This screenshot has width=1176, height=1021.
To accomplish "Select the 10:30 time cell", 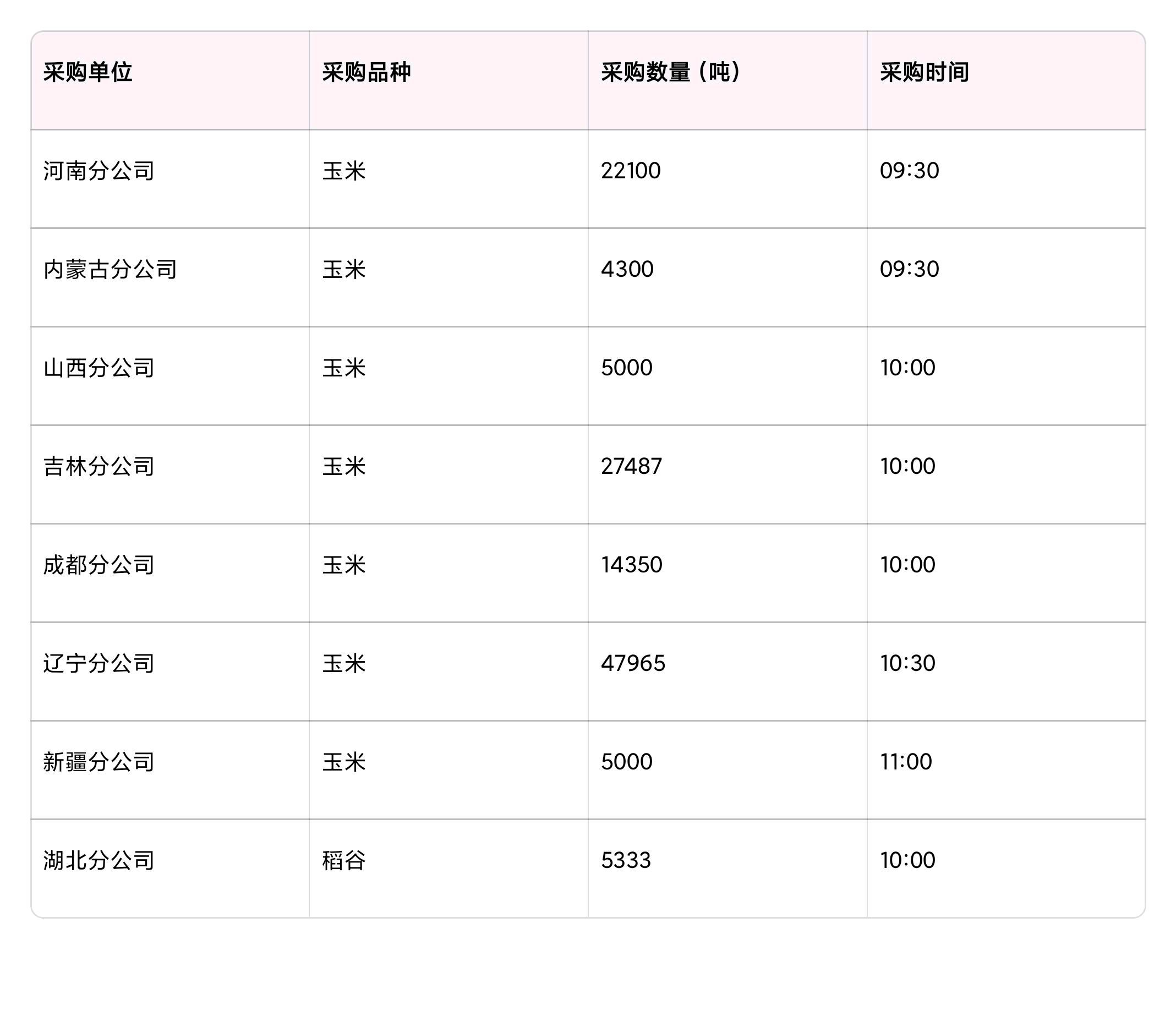I will point(907,664).
